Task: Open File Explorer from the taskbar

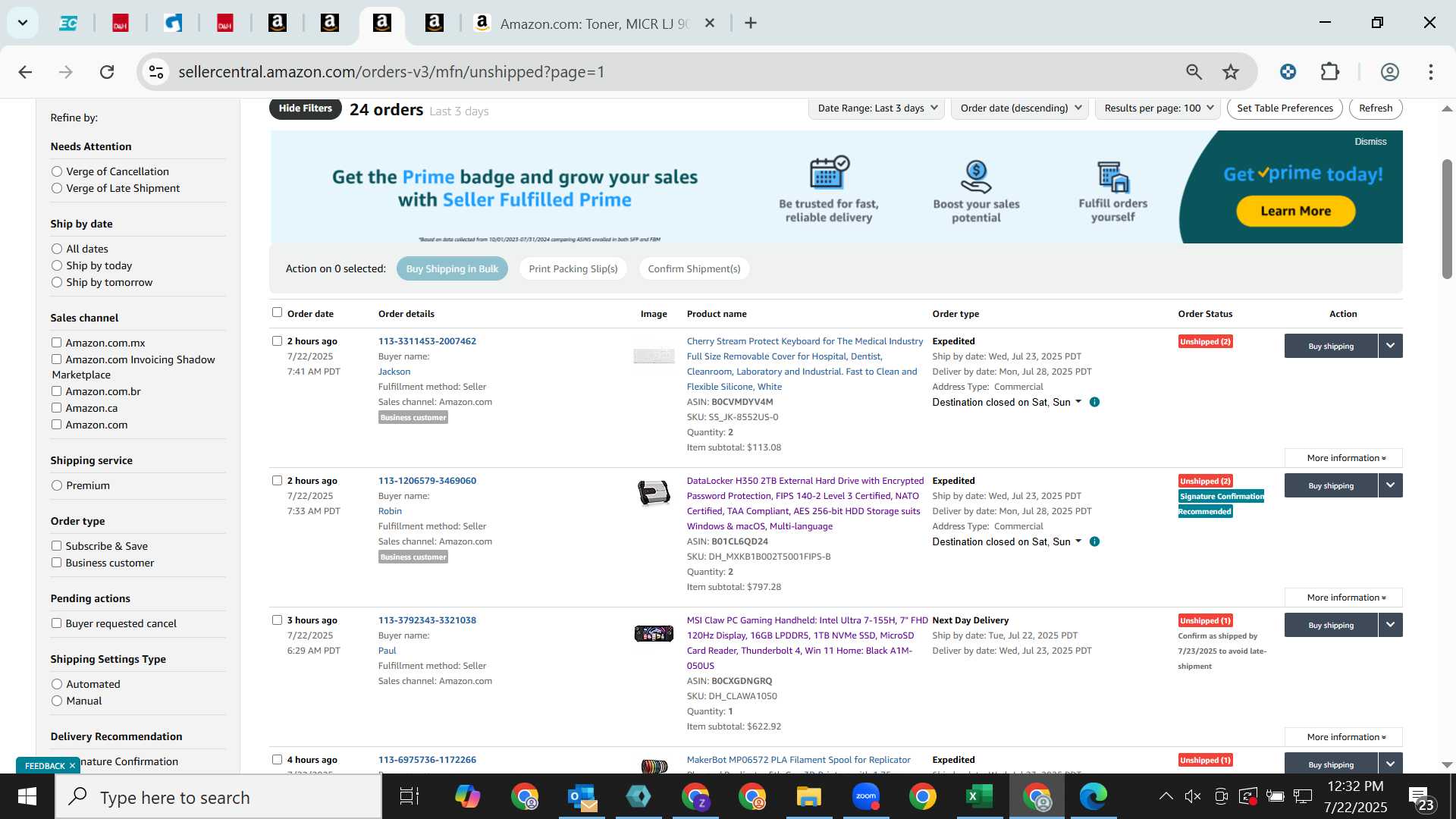Action: click(808, 796)
